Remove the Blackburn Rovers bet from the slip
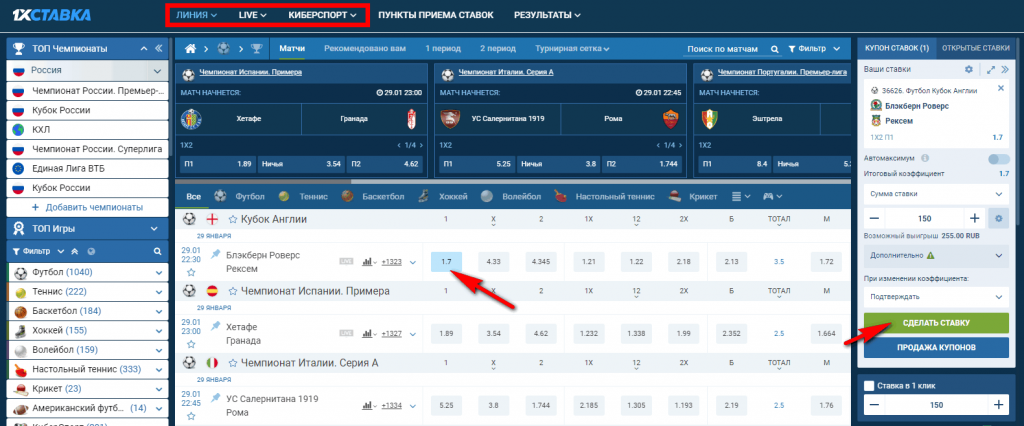Screen dimensions: 1024x426 1001,88
